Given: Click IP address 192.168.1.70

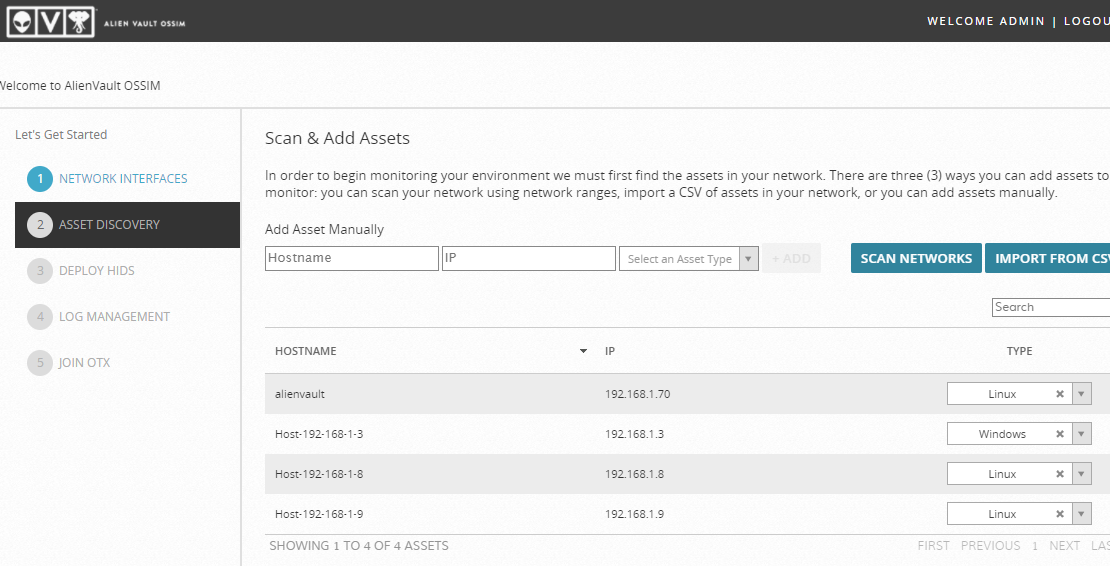Looking at the screenshot, I should pos(637,394).
